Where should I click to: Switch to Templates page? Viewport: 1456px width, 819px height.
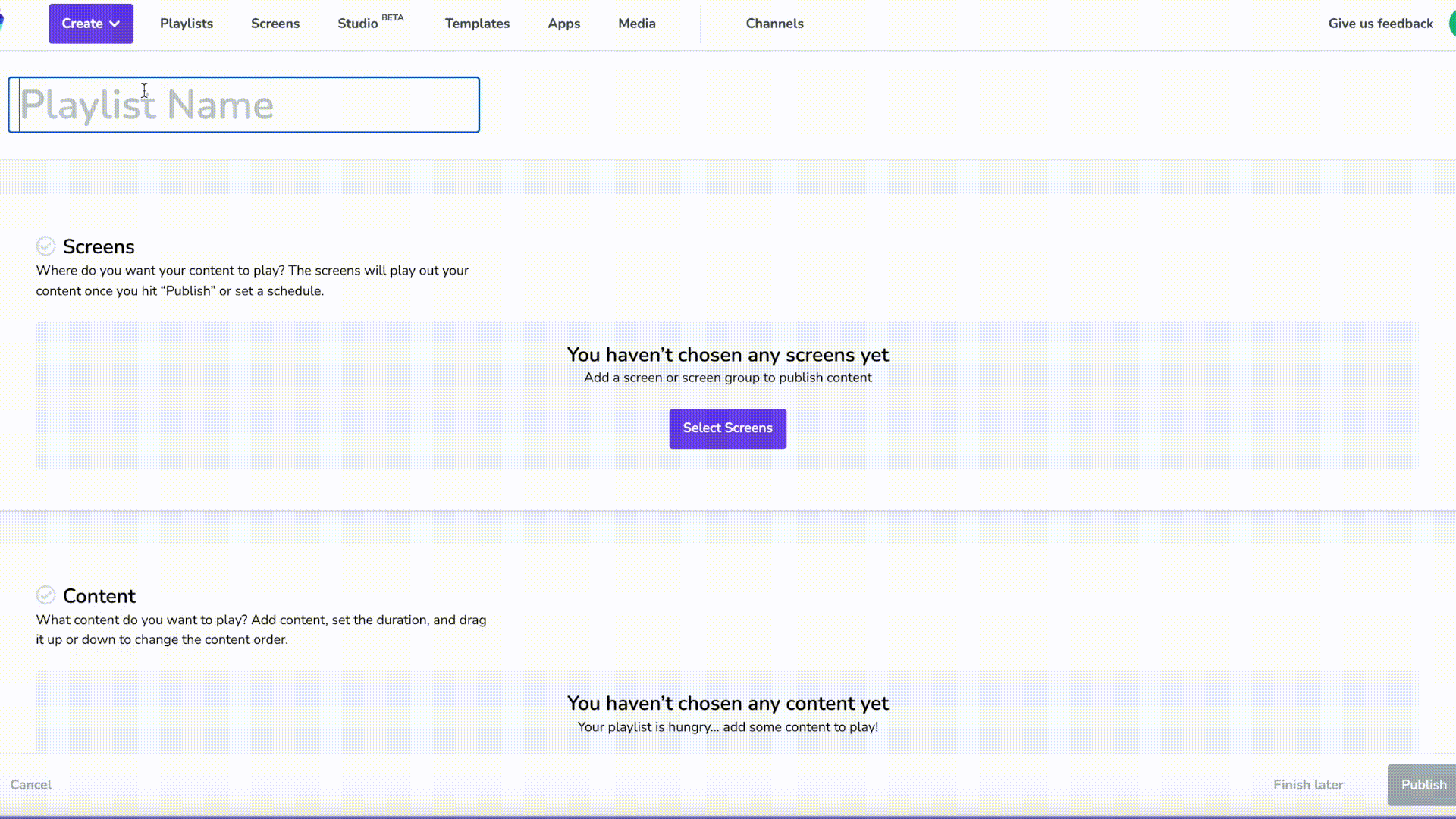[477, 24]
